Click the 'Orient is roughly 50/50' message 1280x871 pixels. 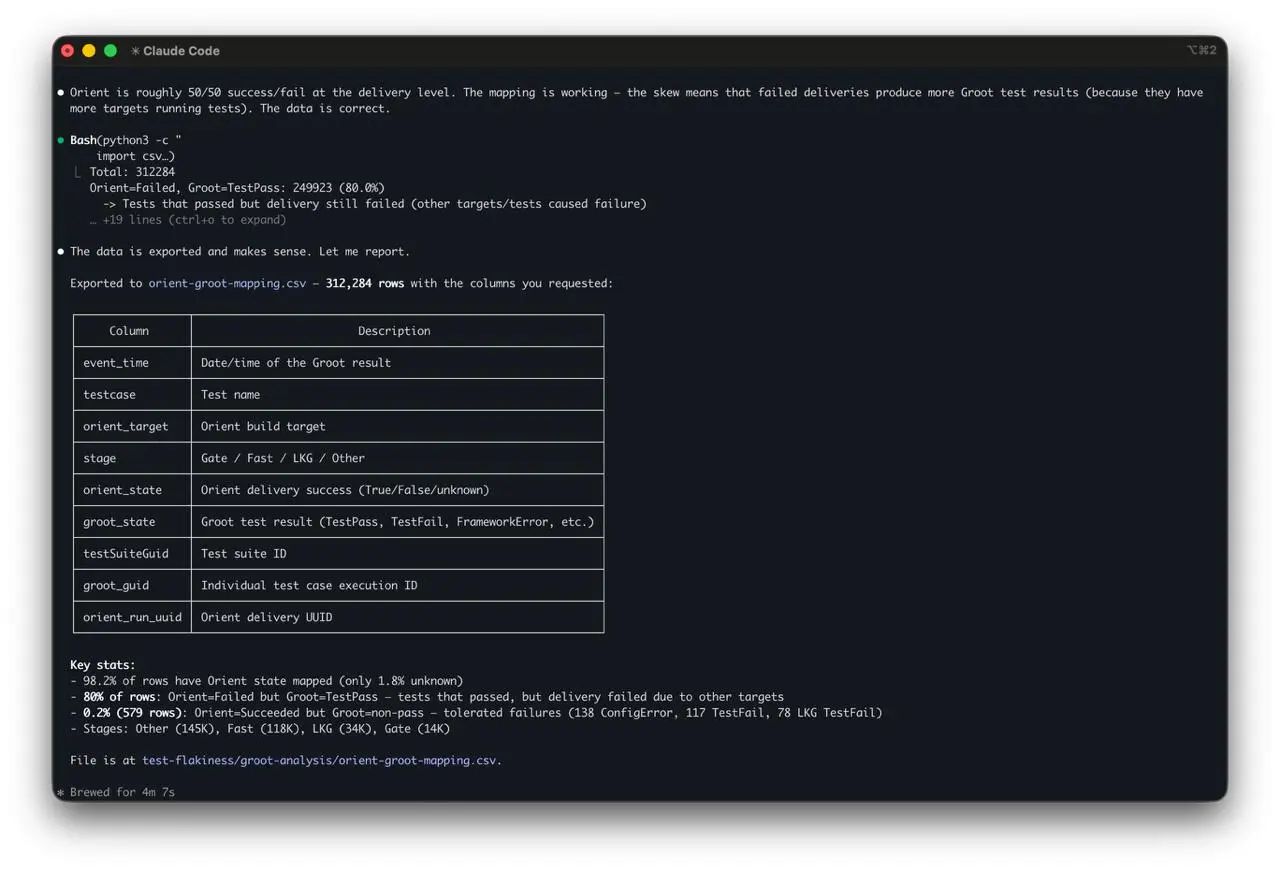[x=636, y=100]
